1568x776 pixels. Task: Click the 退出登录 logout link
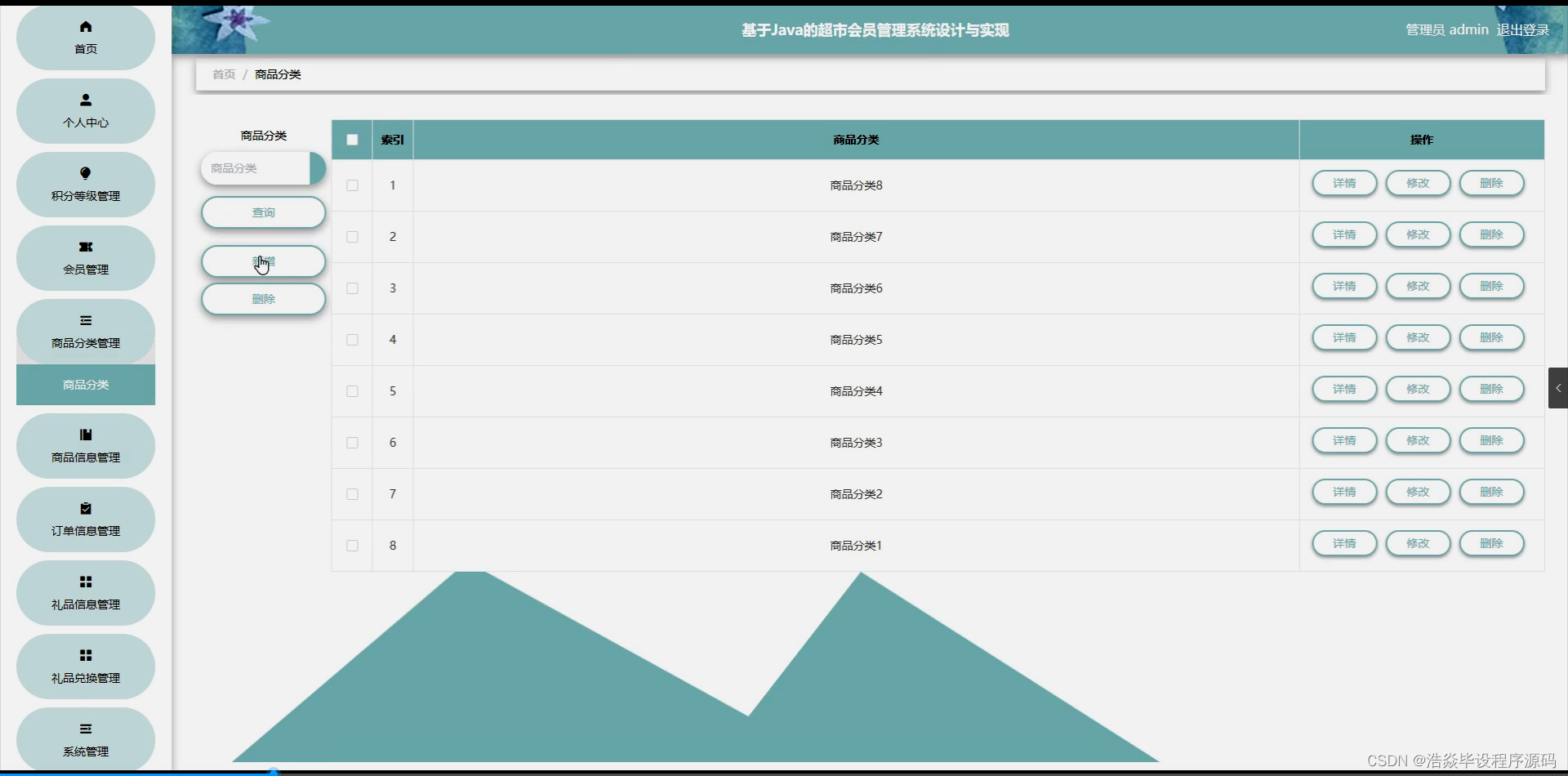[1522, 29]
